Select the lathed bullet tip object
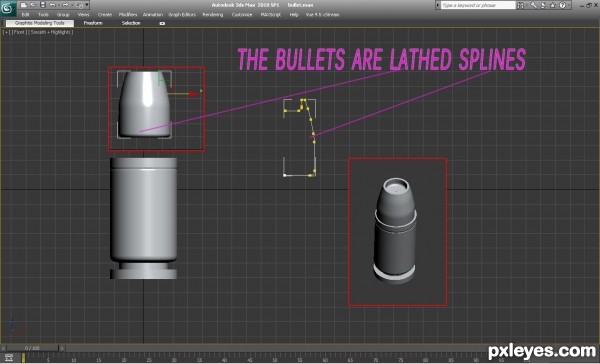The height and width of the screenshot is (364, 600). tap(144, 104)
